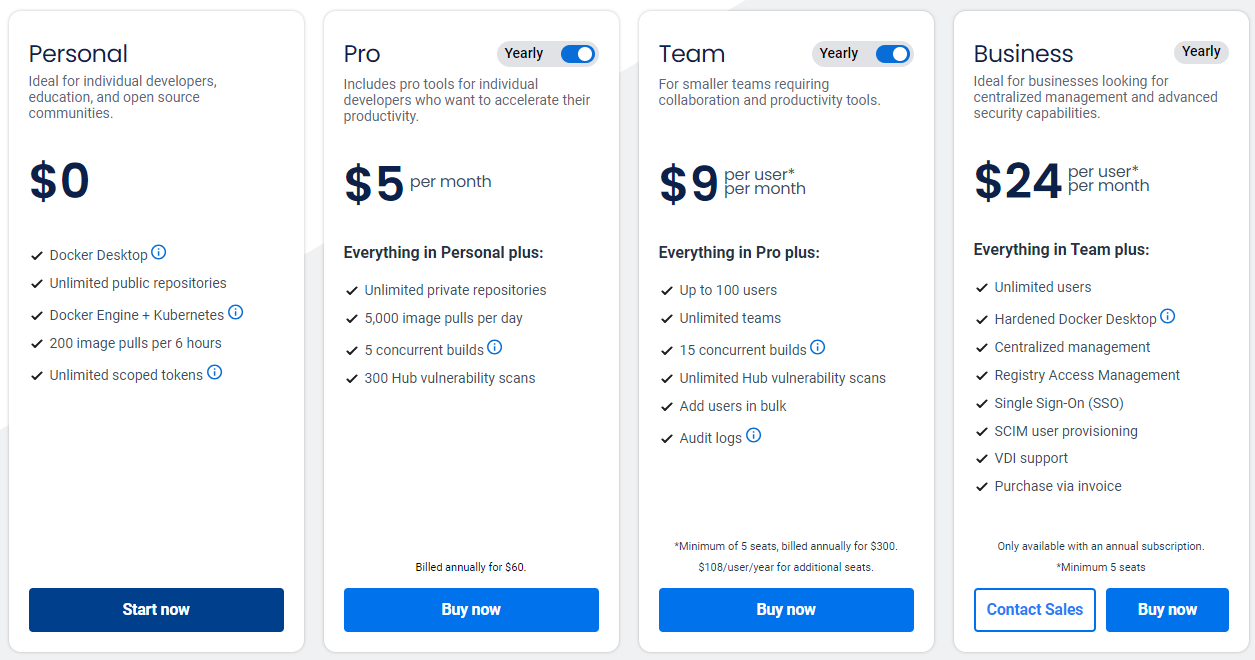Click the Team plan title
The width and height of the screenshot is (1255, 660).
(692, 54)
